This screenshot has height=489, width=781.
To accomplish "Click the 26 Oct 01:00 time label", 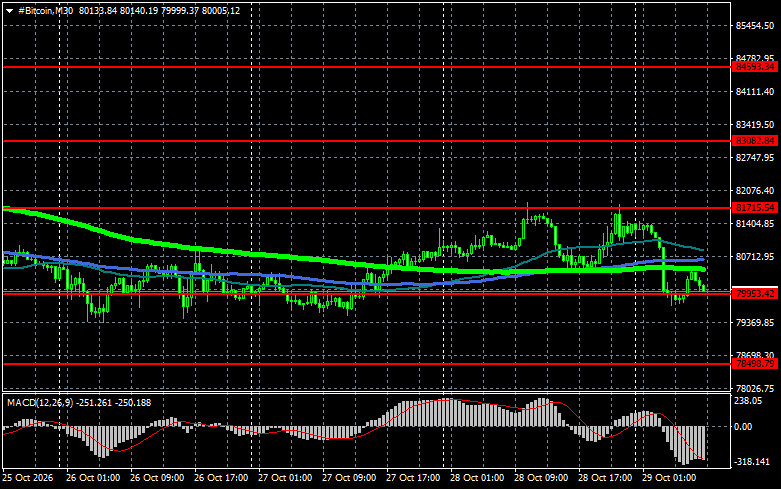I will [x=93, y=478].
